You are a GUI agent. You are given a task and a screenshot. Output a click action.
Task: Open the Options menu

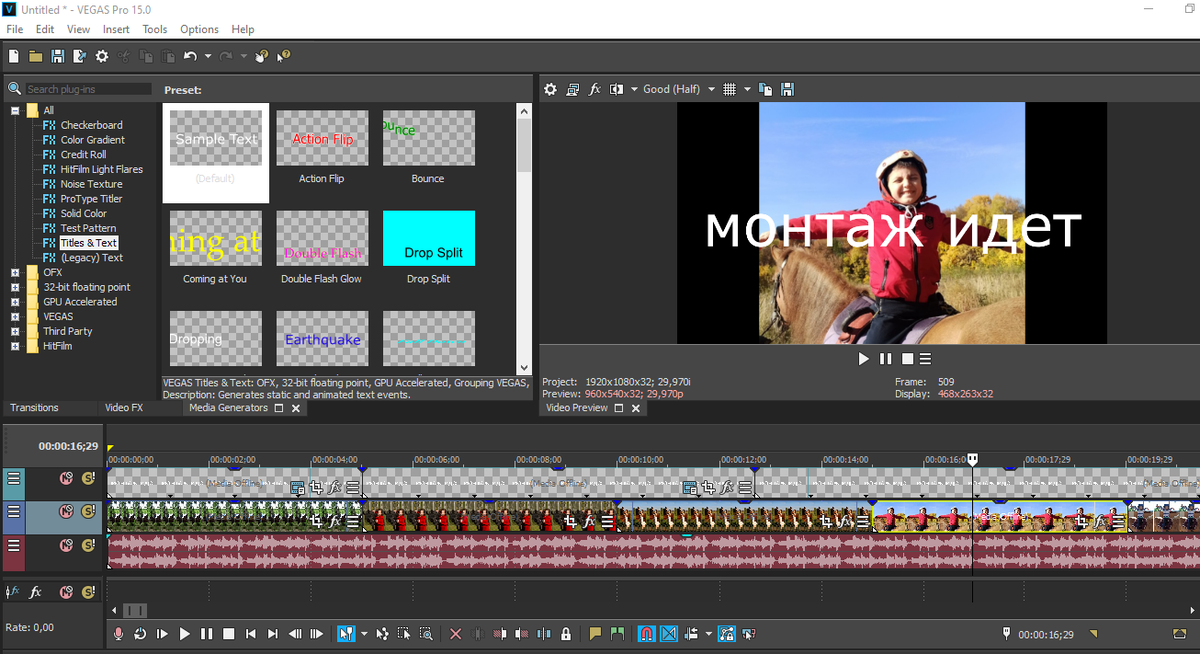pos(200,29)
